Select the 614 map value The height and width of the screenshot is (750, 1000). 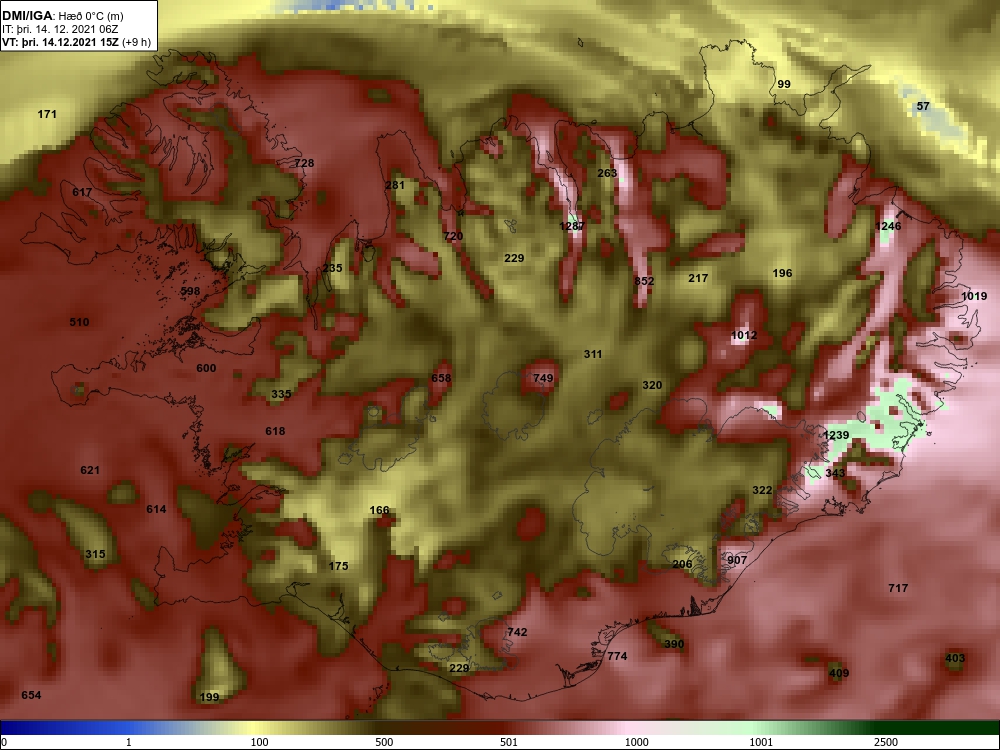click(x=156, y=509)
